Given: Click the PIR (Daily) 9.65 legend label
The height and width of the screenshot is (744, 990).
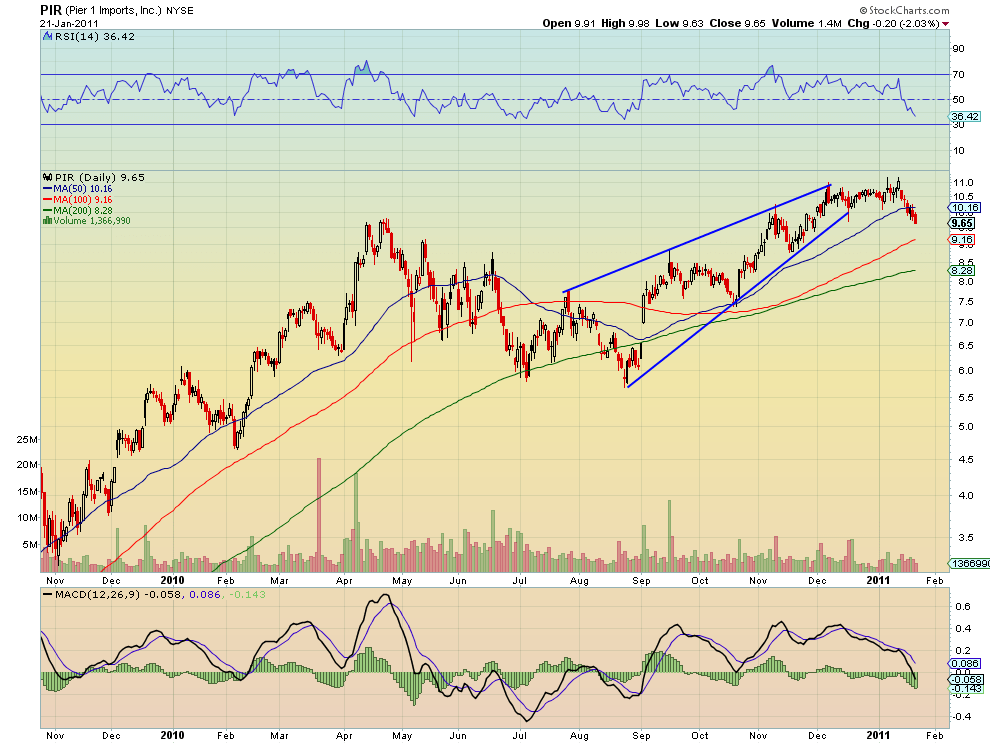Looking at the screenshot, I should (x=100, y=177).
